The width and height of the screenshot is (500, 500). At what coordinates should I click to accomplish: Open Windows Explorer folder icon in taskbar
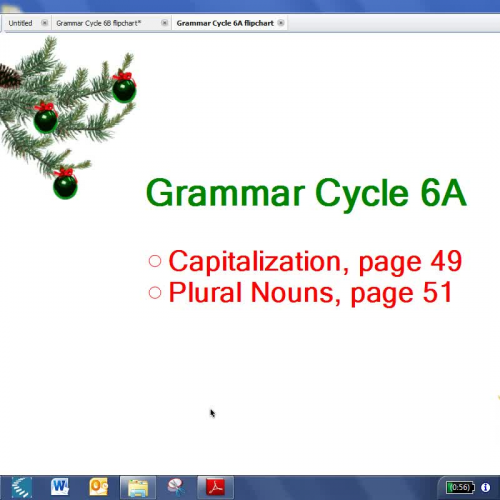click(138, 487)
